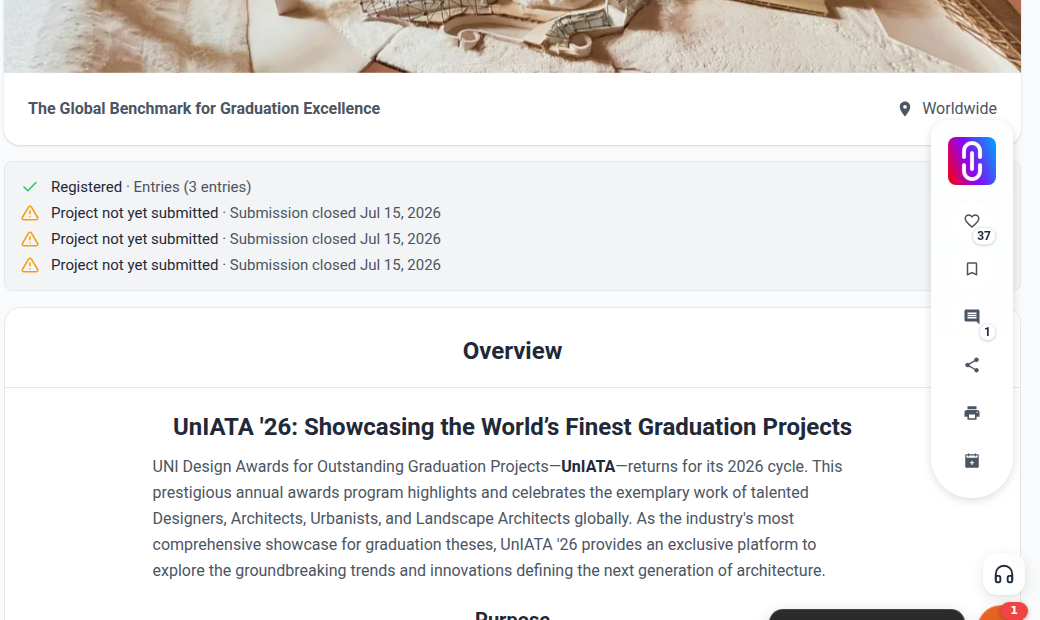Click the dark button at bottom right
The width and height of the screenshot is (1040, 620).
866,614
